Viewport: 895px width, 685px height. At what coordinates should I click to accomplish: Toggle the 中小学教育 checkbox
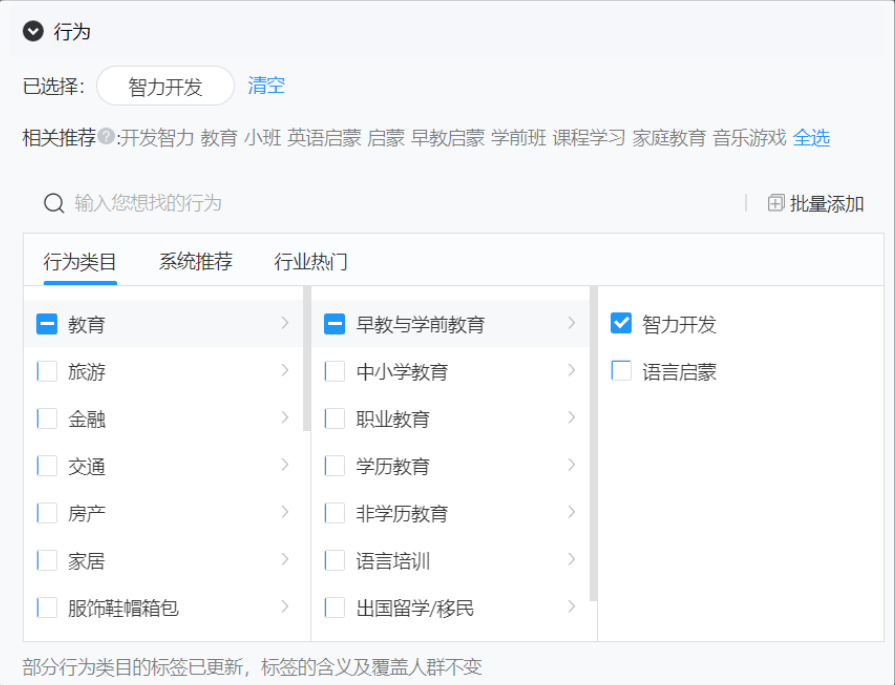pyautogui.click(x=335, y=370)
